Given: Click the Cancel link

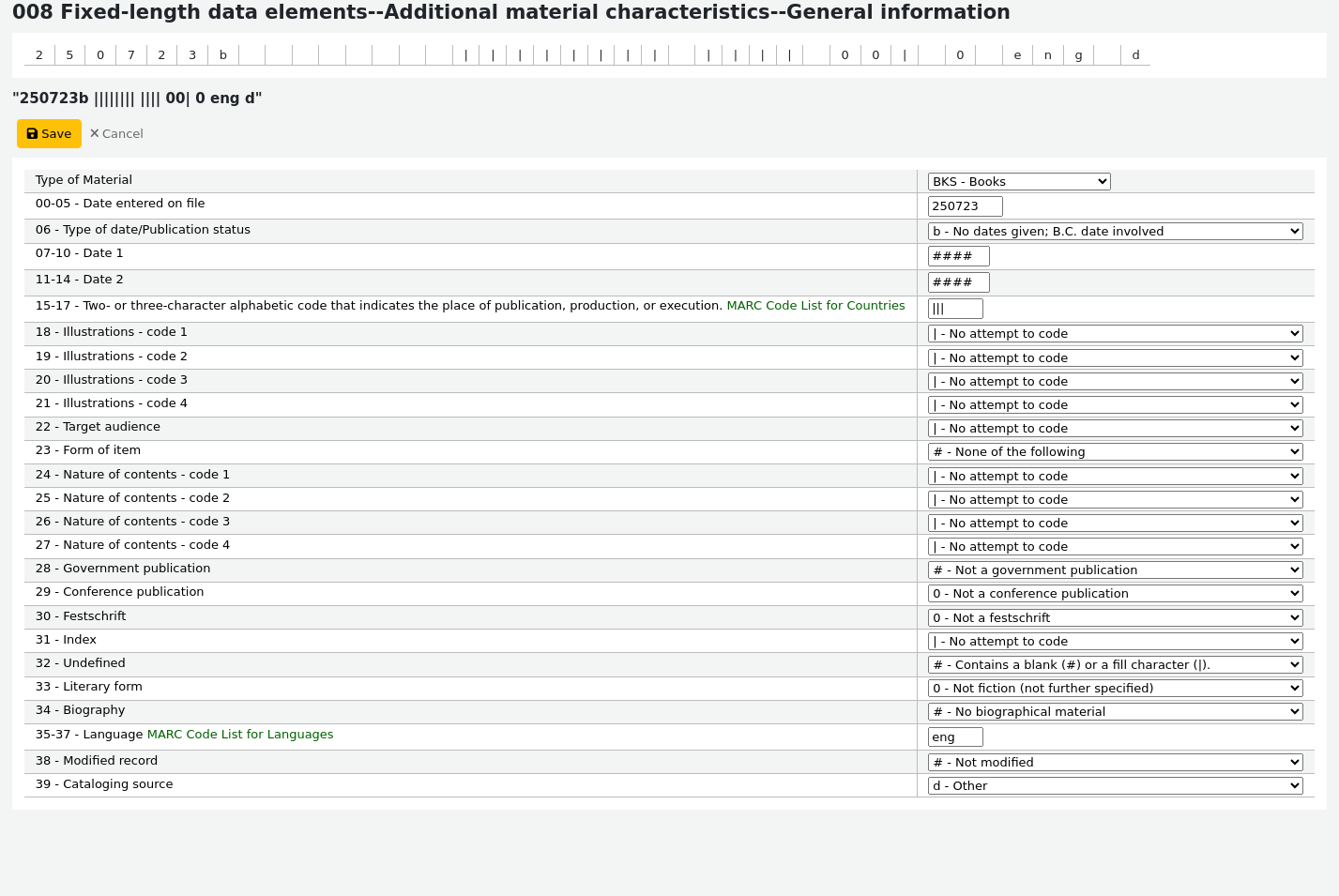Looking at the screenshot, I should (x=116, y=134).
